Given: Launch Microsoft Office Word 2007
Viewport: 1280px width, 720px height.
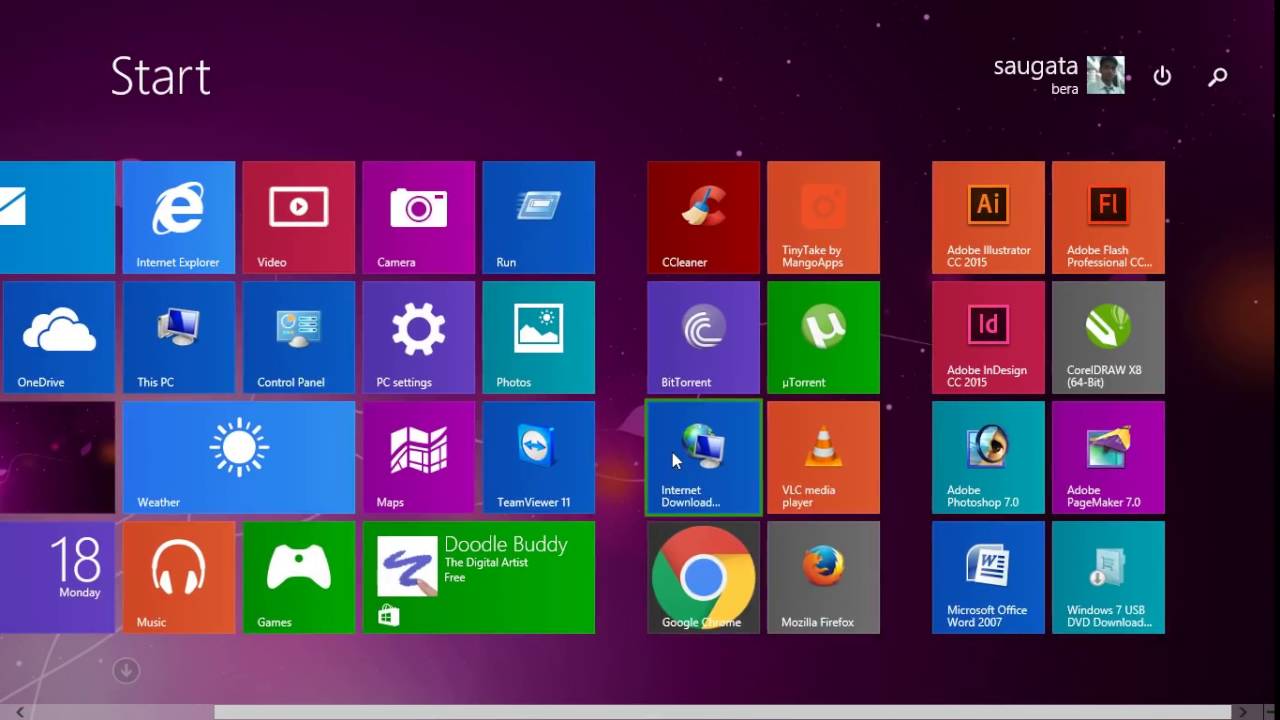Looking at the screenshot, I should coord(989,577).
